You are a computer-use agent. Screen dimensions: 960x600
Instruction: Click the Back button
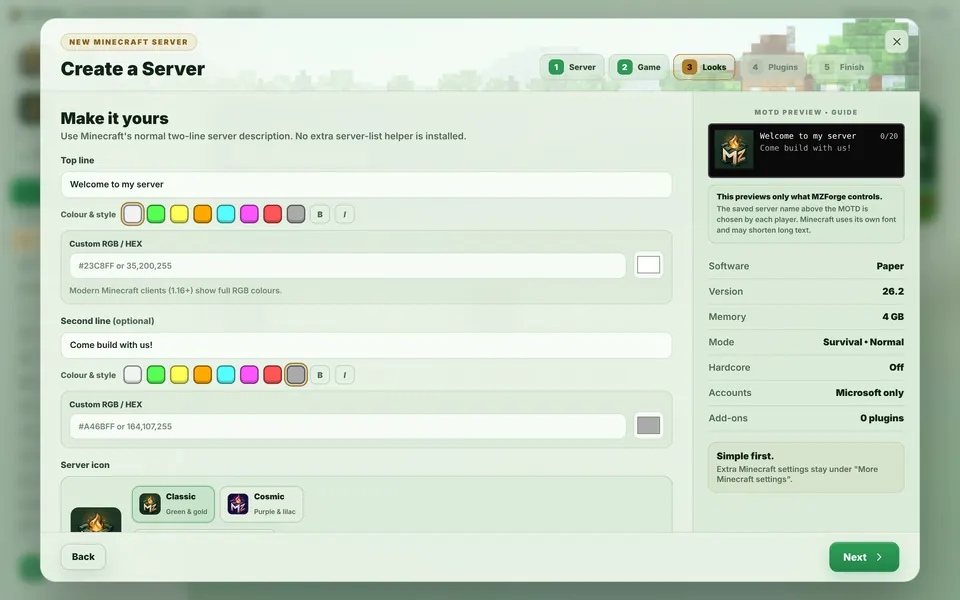point(83,557)
